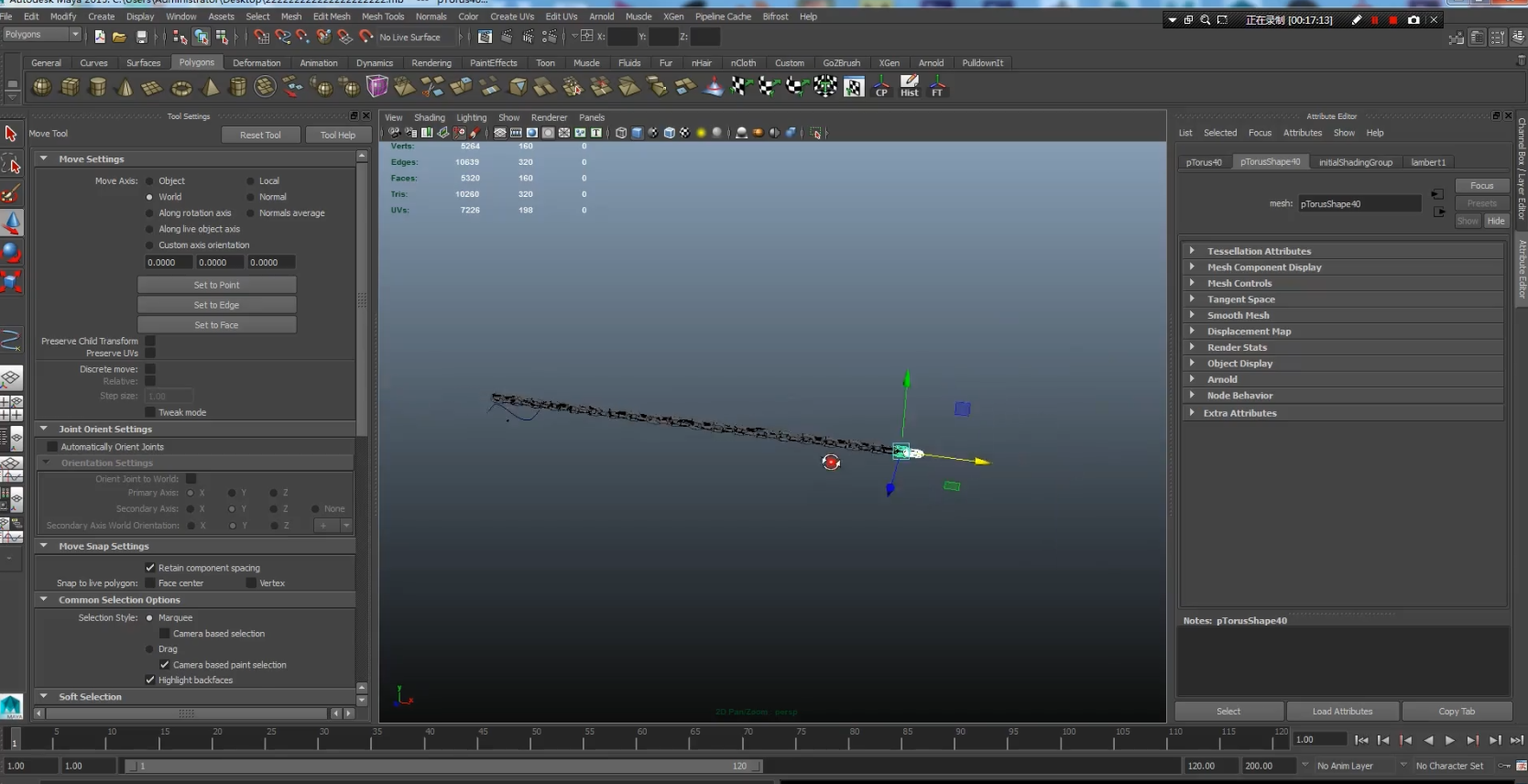Activate the Scale tool in toolbox
Viewport: 1528px width, 784px height.
pyautogui.click(x=11, y=281)
